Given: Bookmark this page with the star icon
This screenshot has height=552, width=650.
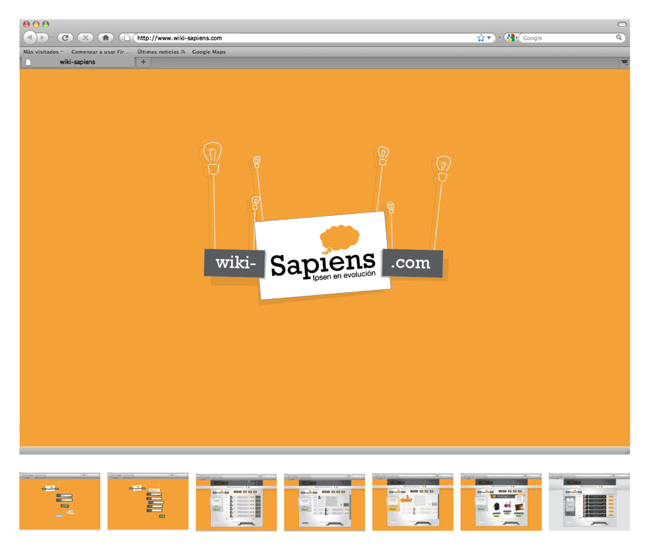Looking at the screenshot, I should (x=481, y=38).
